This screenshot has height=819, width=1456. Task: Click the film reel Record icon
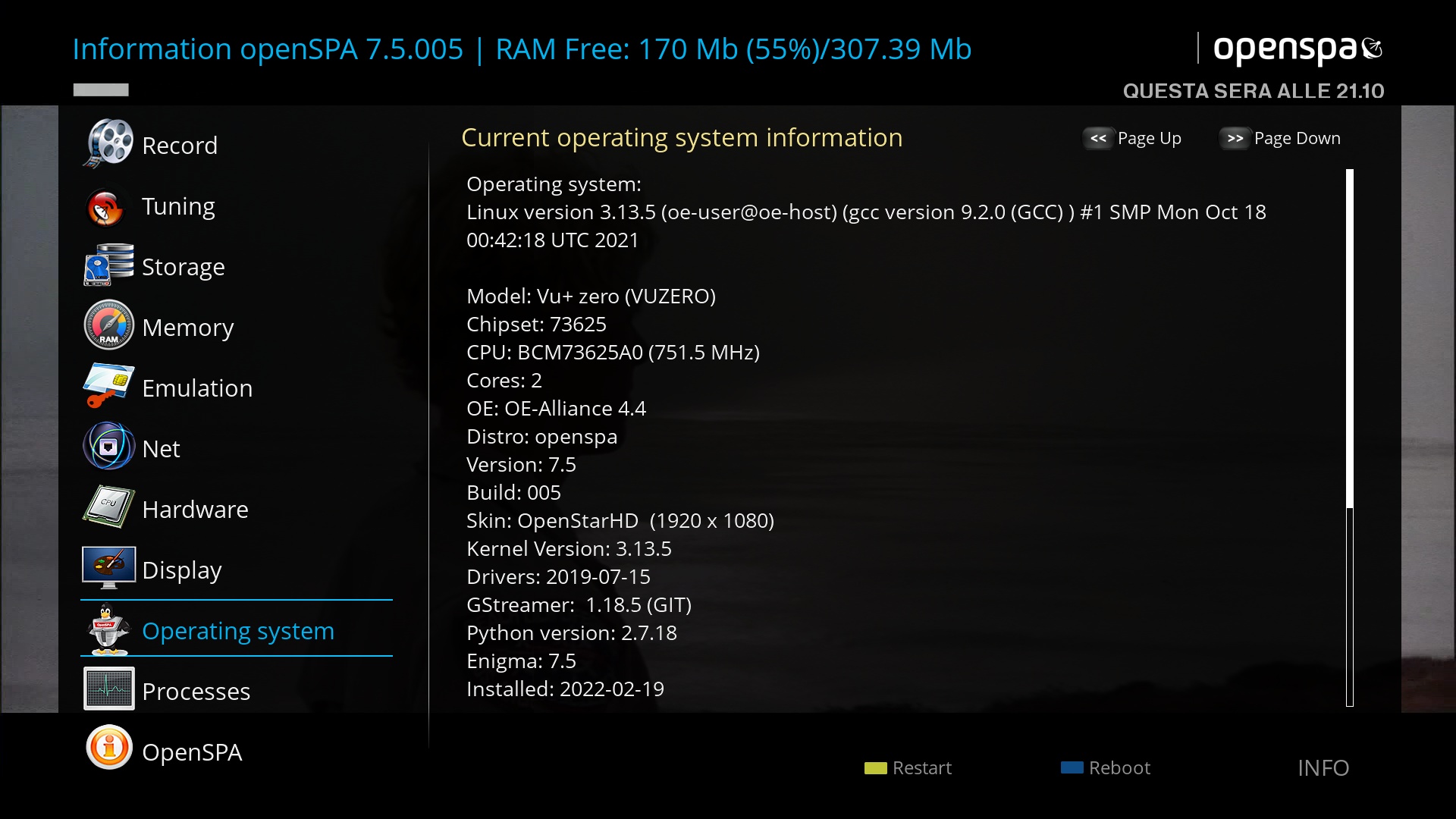108,144
